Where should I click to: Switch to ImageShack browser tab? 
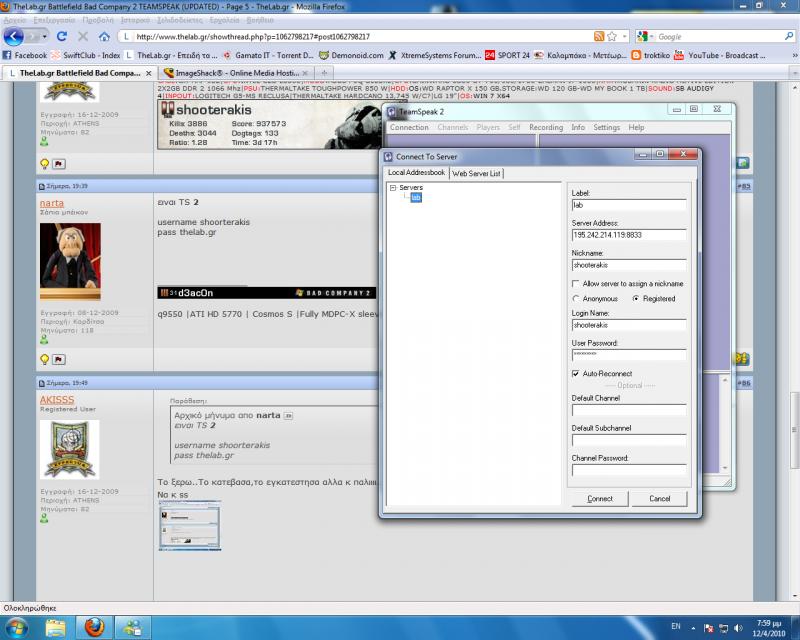[237, 73]
